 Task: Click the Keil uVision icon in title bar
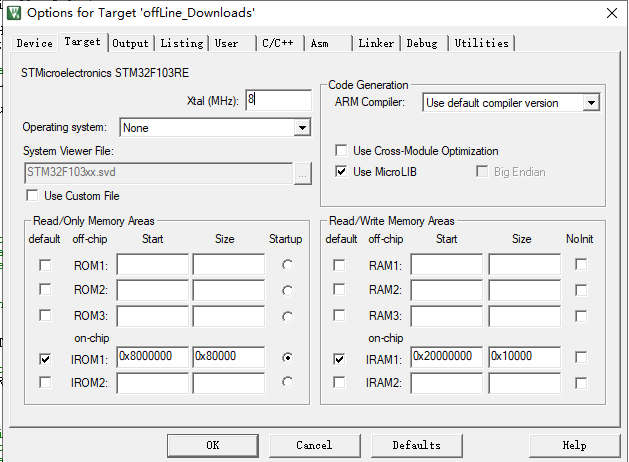(12, 12)
